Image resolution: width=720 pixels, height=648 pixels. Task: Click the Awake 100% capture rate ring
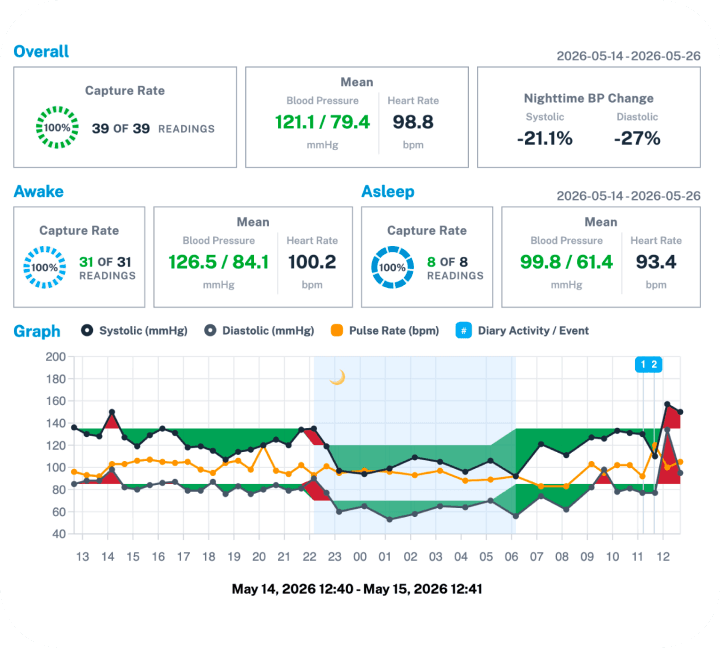(x=45, y=267)
